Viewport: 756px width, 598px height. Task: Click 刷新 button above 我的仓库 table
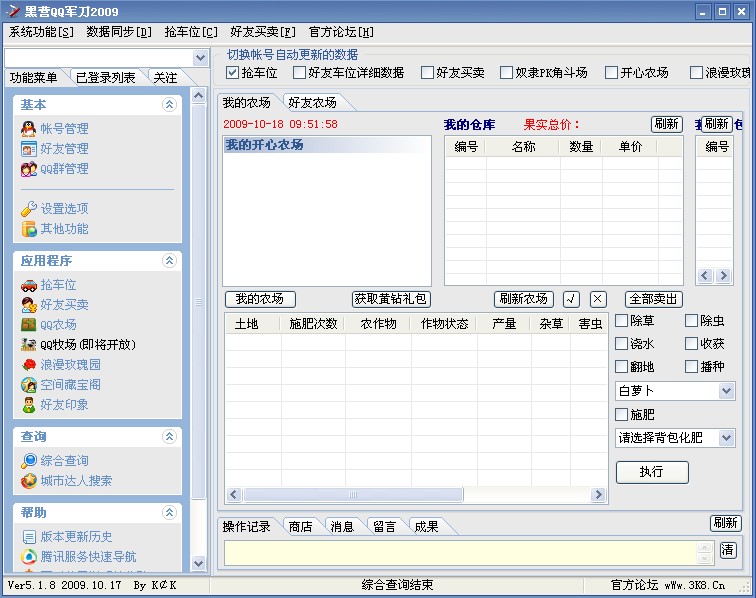667,124
